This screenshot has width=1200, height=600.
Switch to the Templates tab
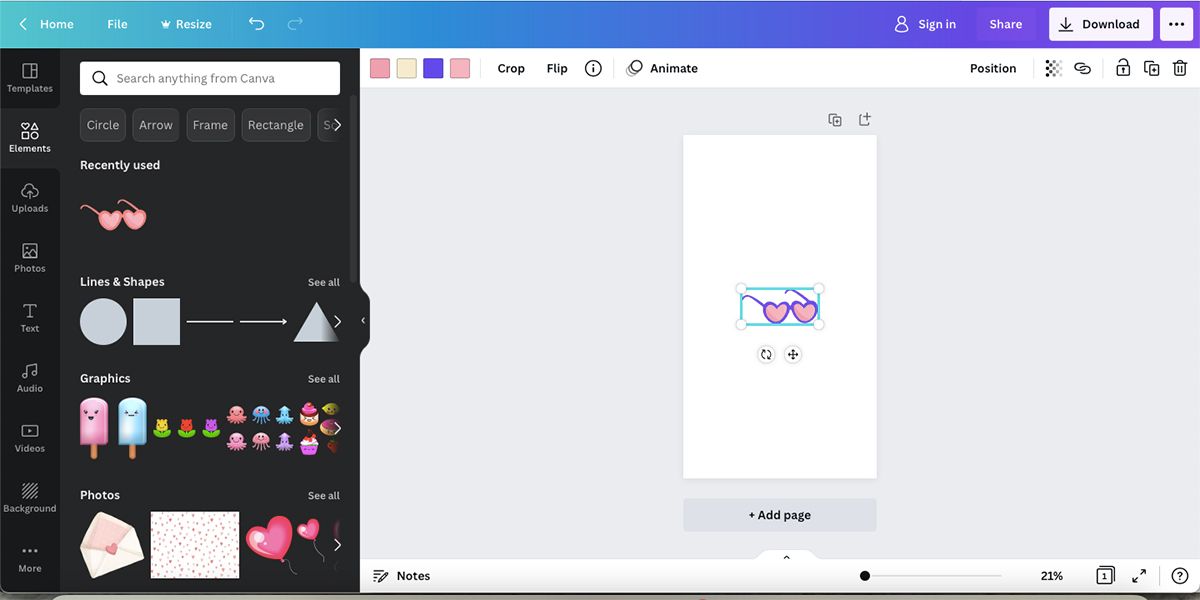[x=30, y=77]
